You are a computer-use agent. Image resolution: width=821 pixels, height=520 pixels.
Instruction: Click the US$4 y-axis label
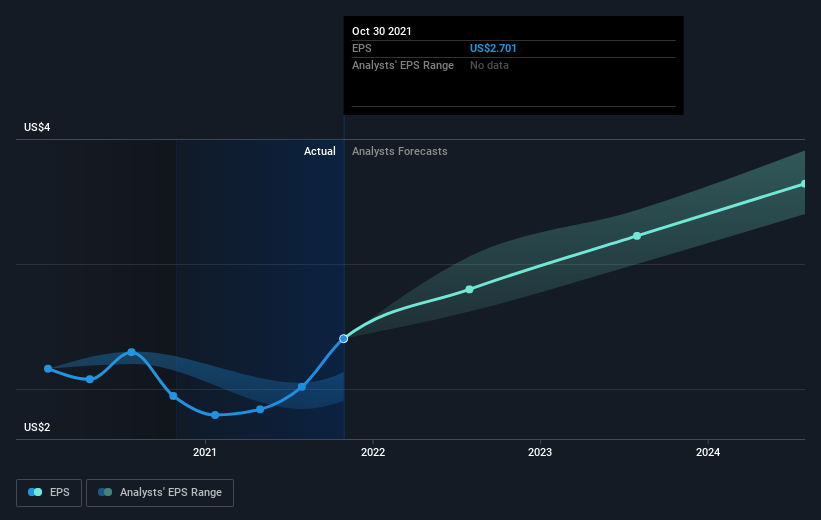click(x=37, y=127)
